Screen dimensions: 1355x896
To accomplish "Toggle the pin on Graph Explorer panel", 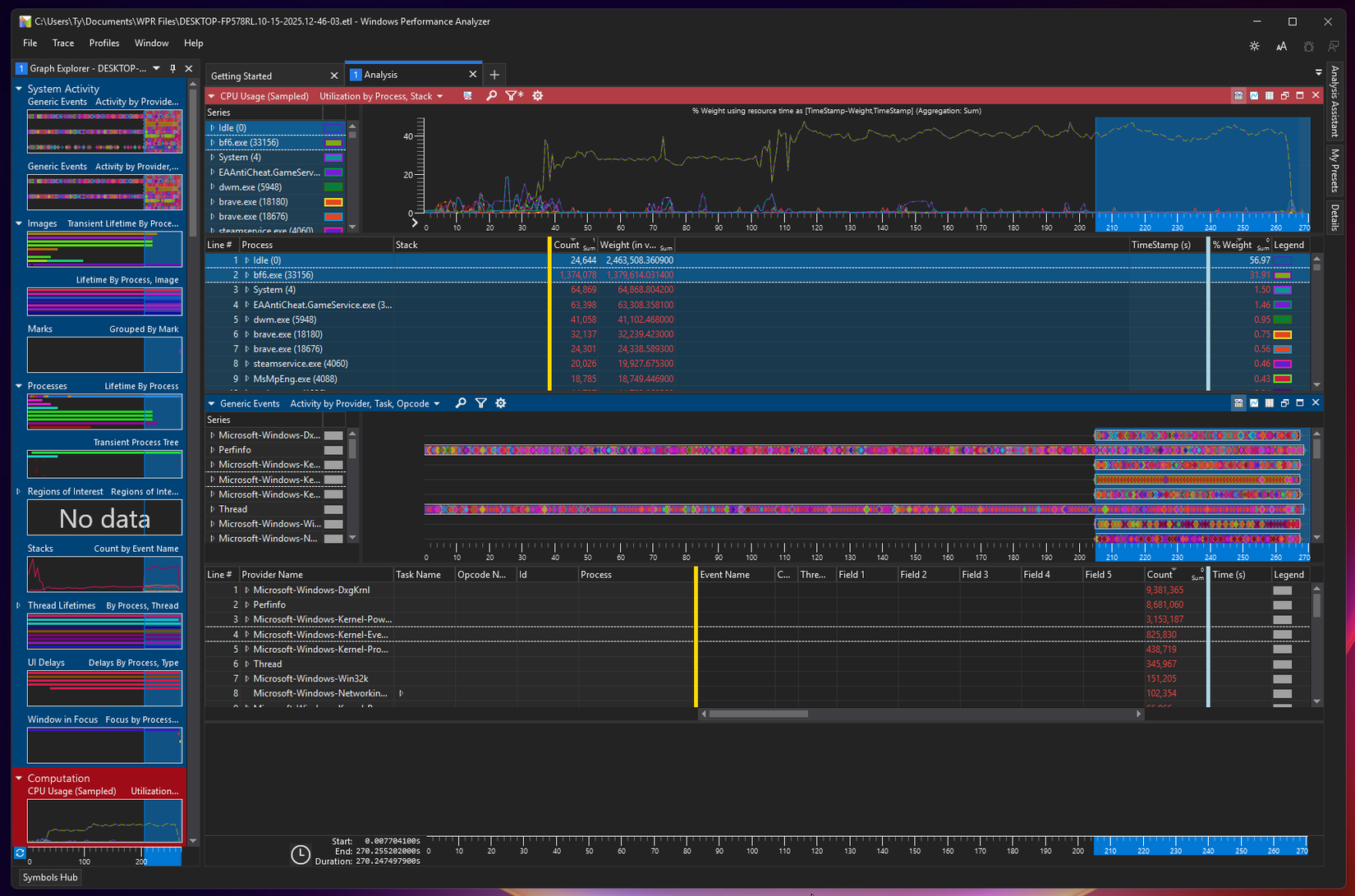I will 172,68.
